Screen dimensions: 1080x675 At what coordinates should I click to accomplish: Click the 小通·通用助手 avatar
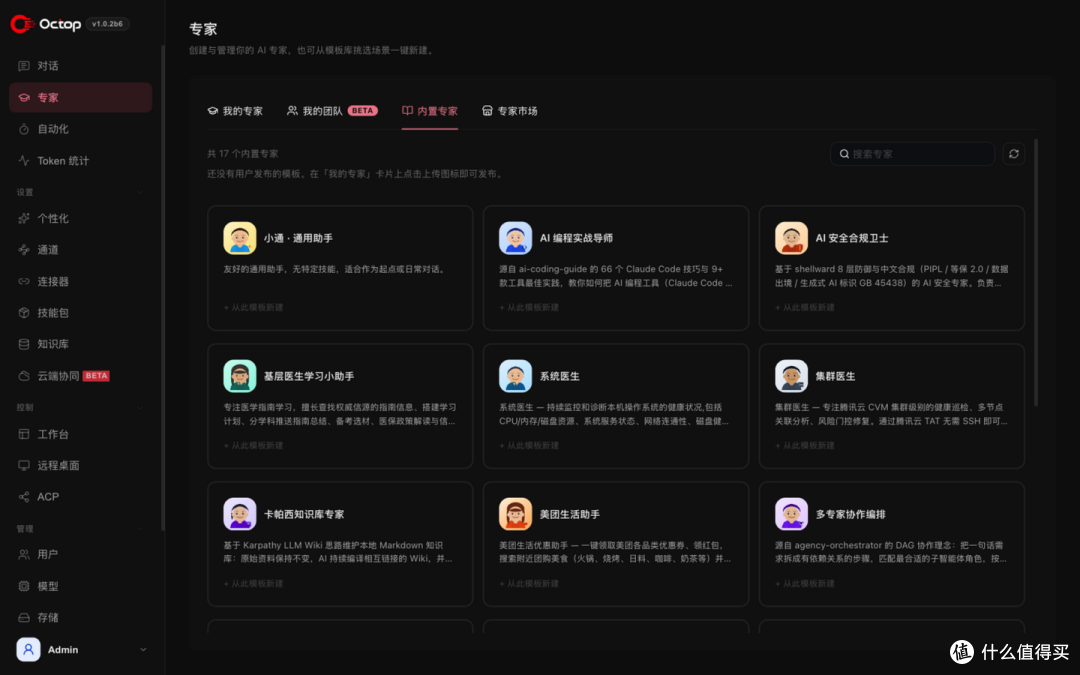[x=240, y=238]
